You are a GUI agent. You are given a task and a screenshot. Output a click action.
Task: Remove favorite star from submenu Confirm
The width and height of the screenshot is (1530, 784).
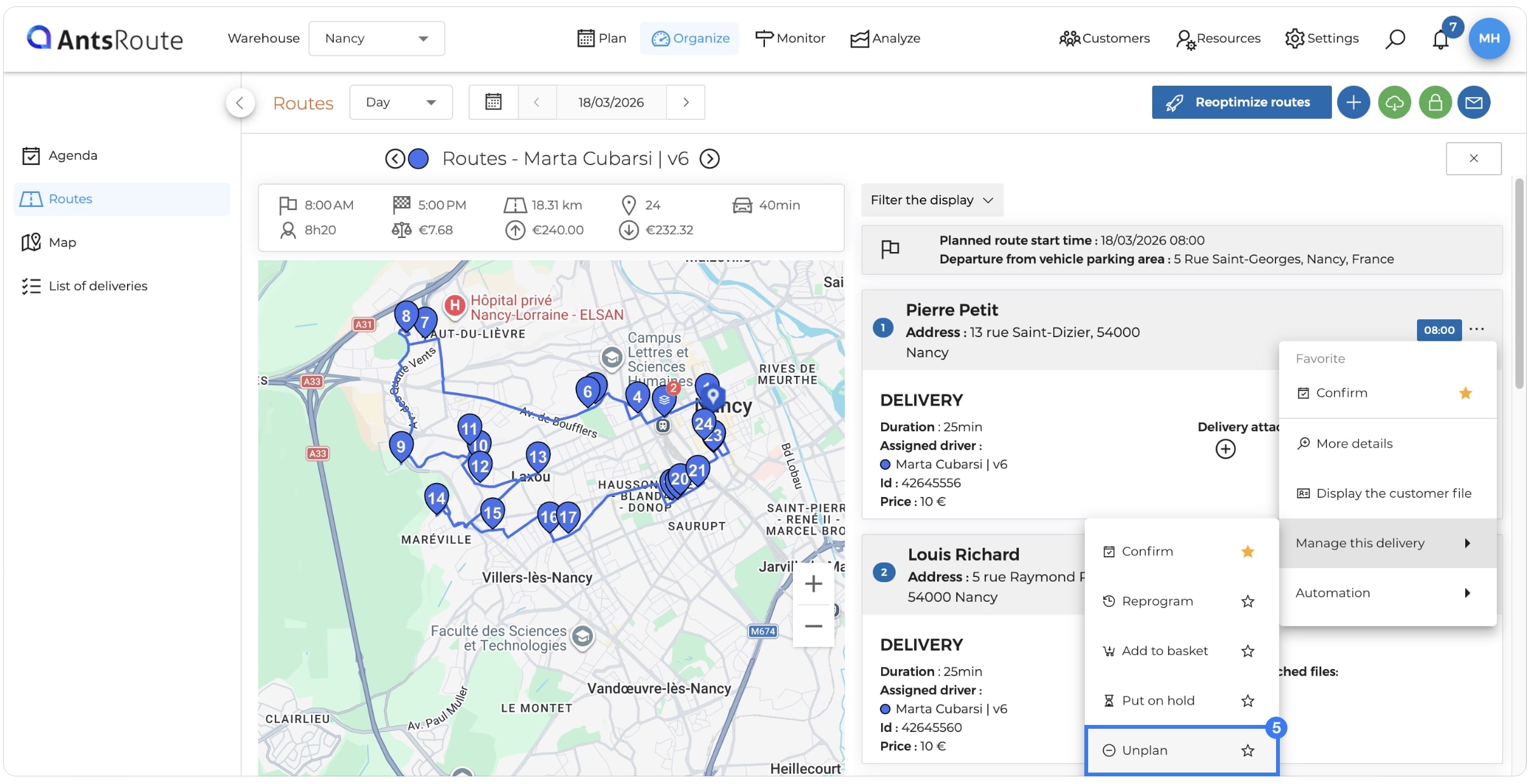[1247, 552]
